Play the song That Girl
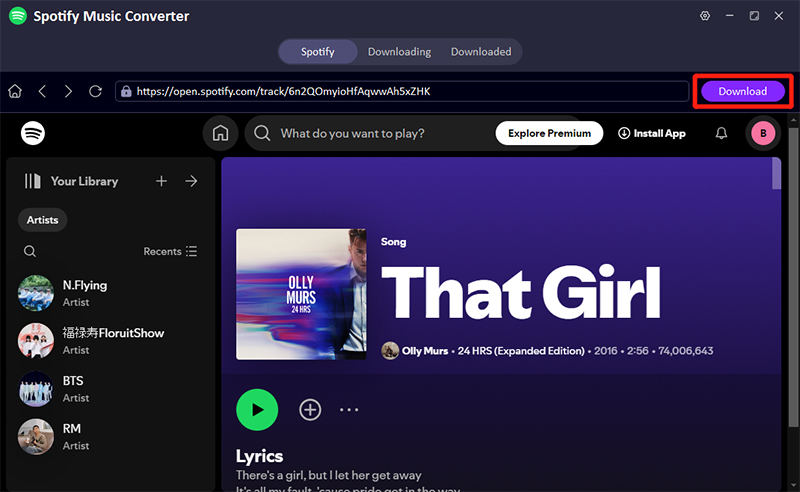 click(x=257, y=409)
